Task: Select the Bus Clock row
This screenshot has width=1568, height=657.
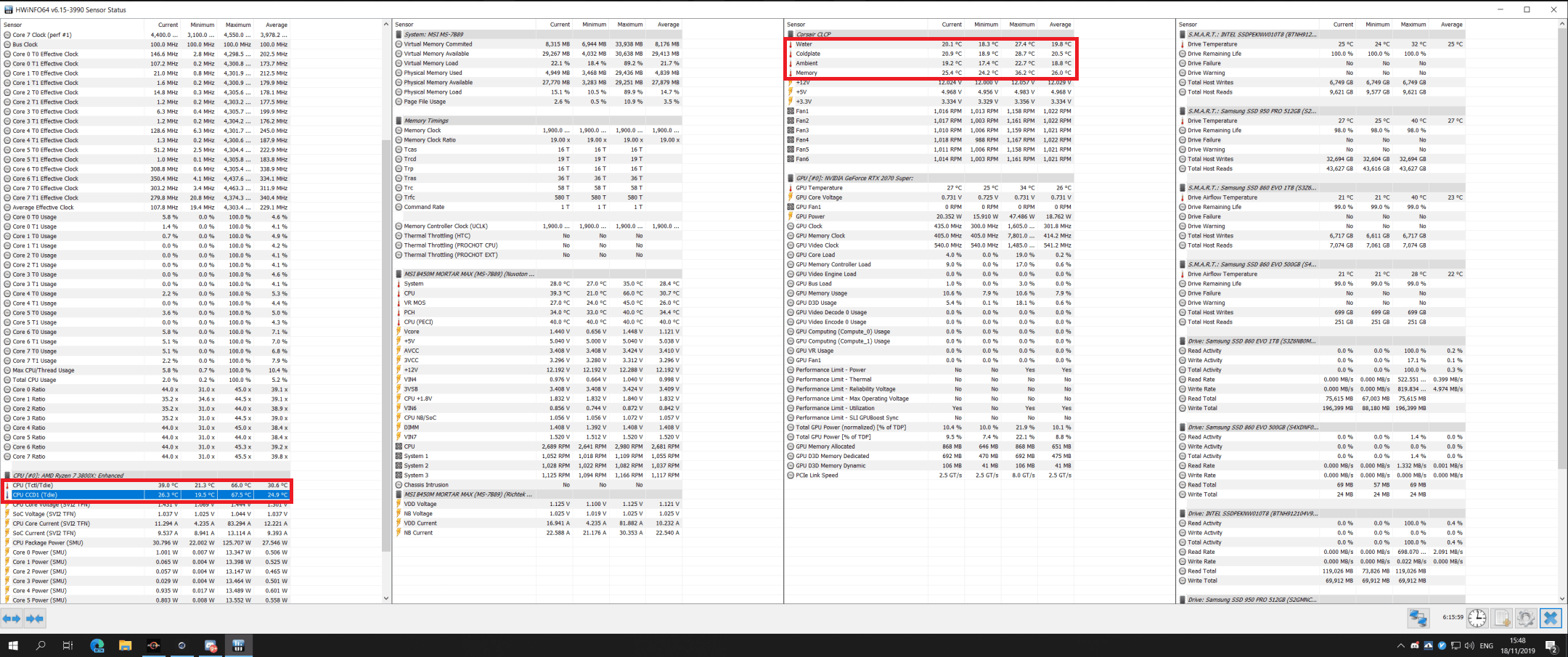Action: tap(147, 44)
